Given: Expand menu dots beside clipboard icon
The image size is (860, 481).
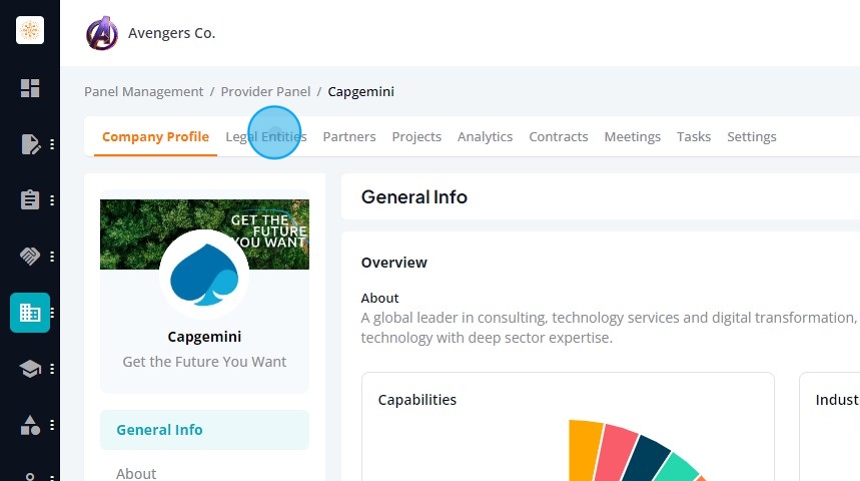Looking at the screenshot, I should pyautogui.click(x=52, y=200).
